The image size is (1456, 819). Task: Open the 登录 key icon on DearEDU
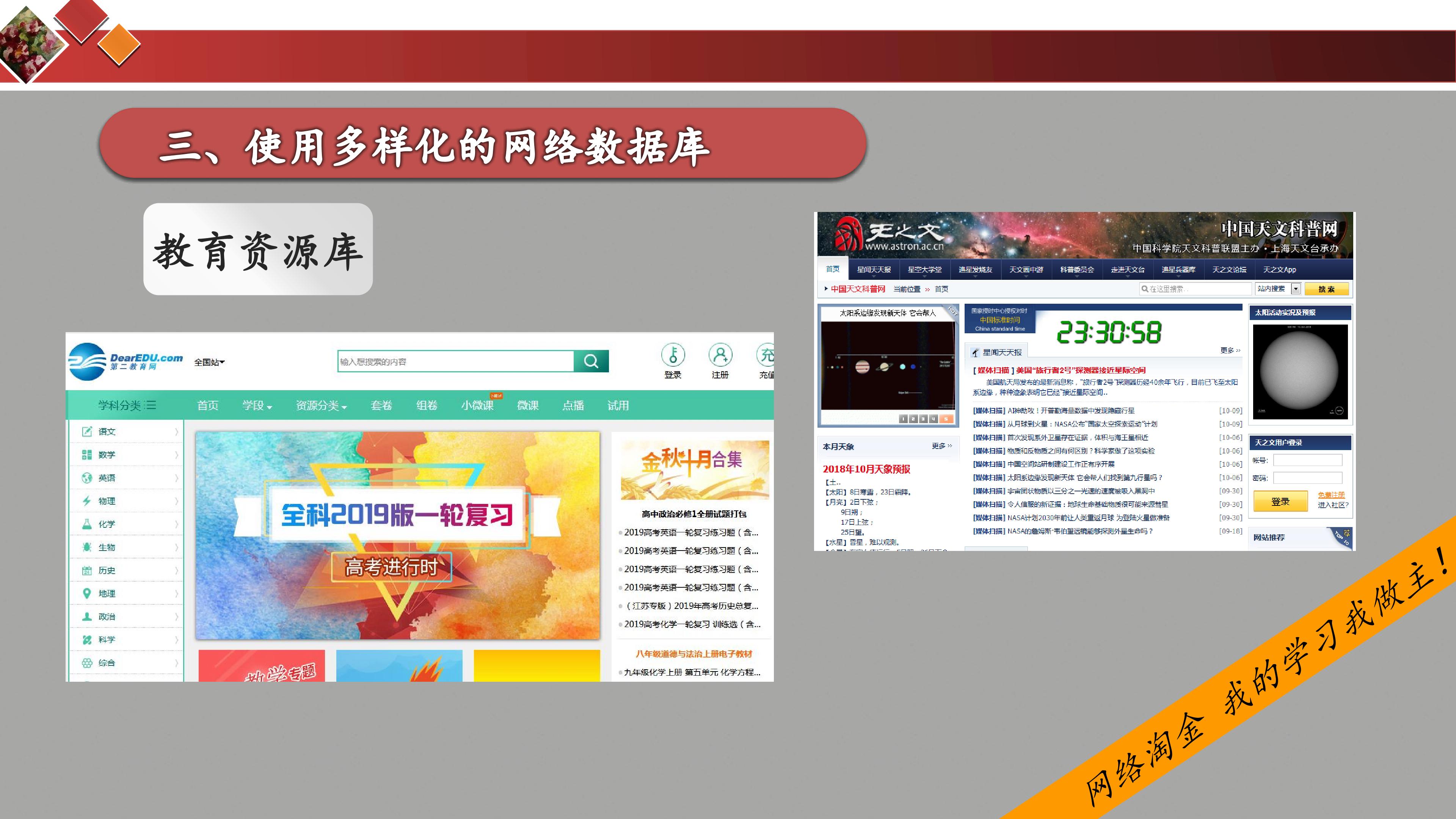pos(673,355)
